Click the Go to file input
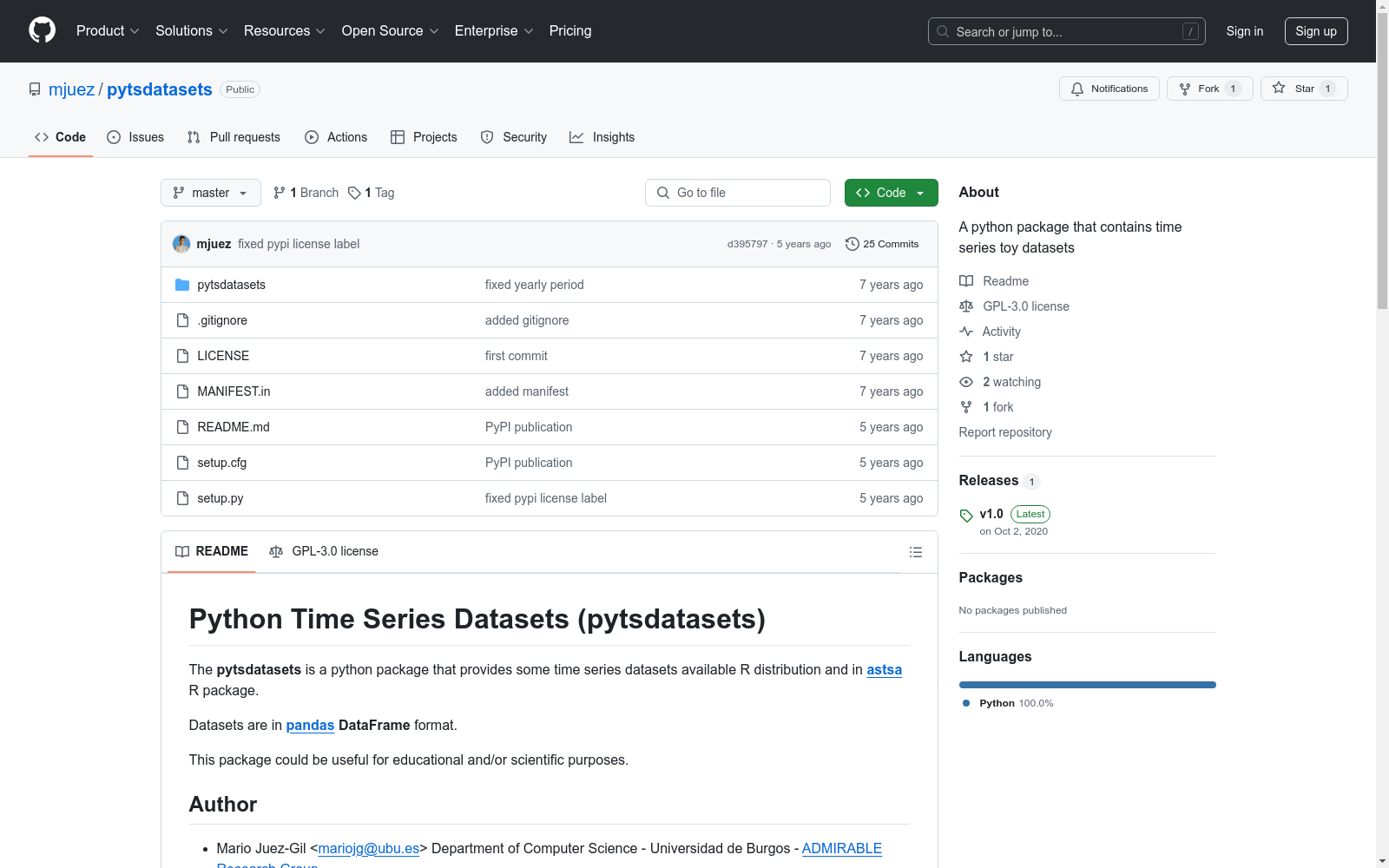The height and width of the screenshot is (868, 1389). 738,193
